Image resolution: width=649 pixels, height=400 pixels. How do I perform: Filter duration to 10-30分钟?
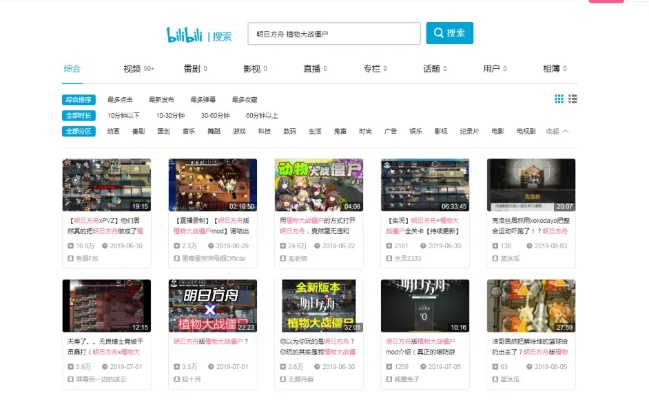pos(171,116)
